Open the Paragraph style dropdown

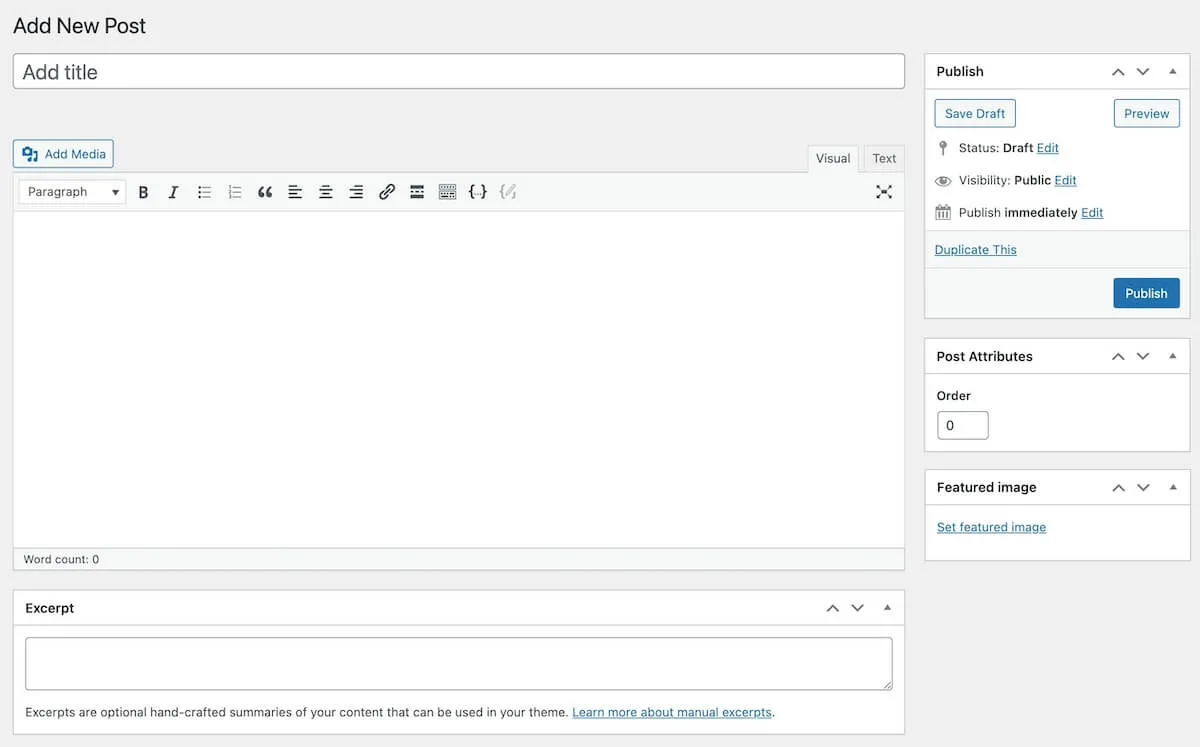tap(71, 191)
